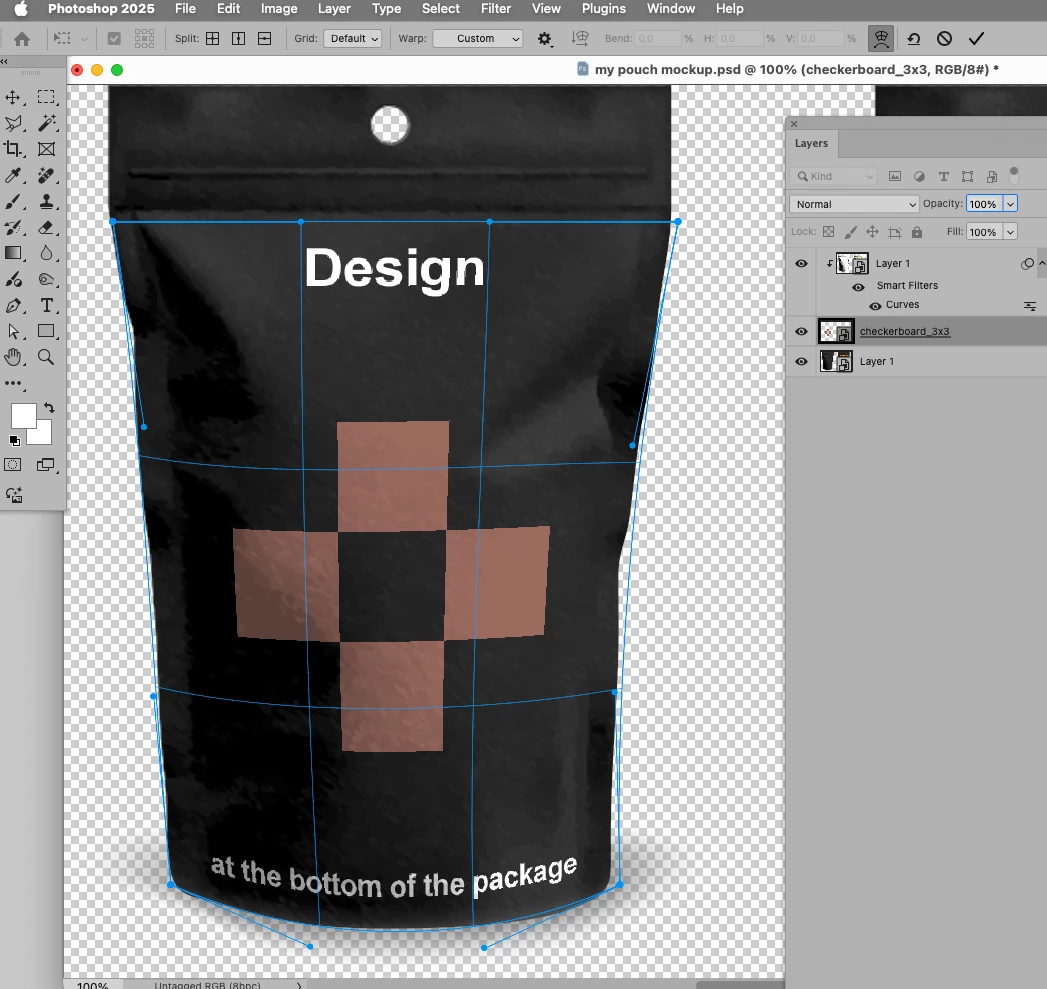Select the Eraser tool

pyautogui.click(x=46, y=228)
